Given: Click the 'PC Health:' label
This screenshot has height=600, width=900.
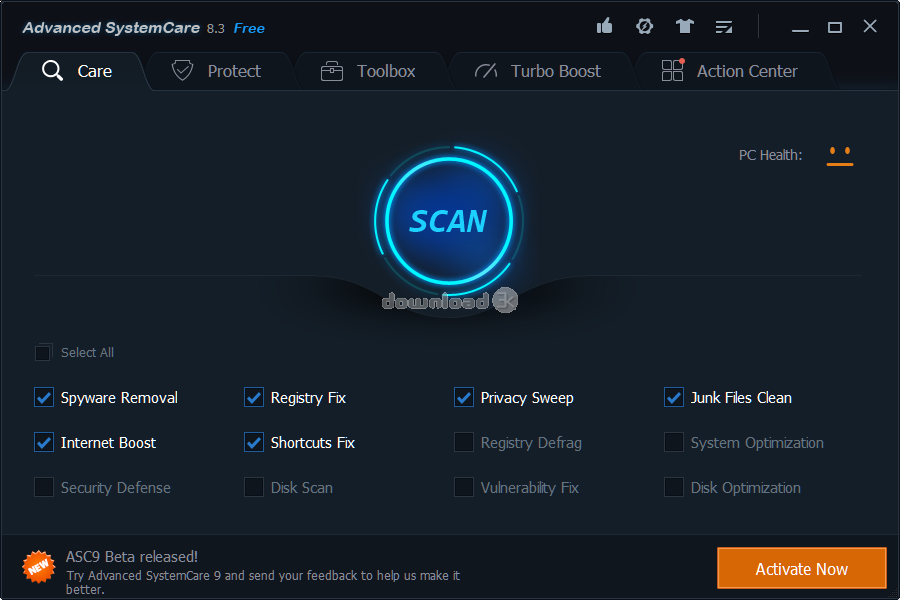Looking at the screenshot, I should point(770,155).
